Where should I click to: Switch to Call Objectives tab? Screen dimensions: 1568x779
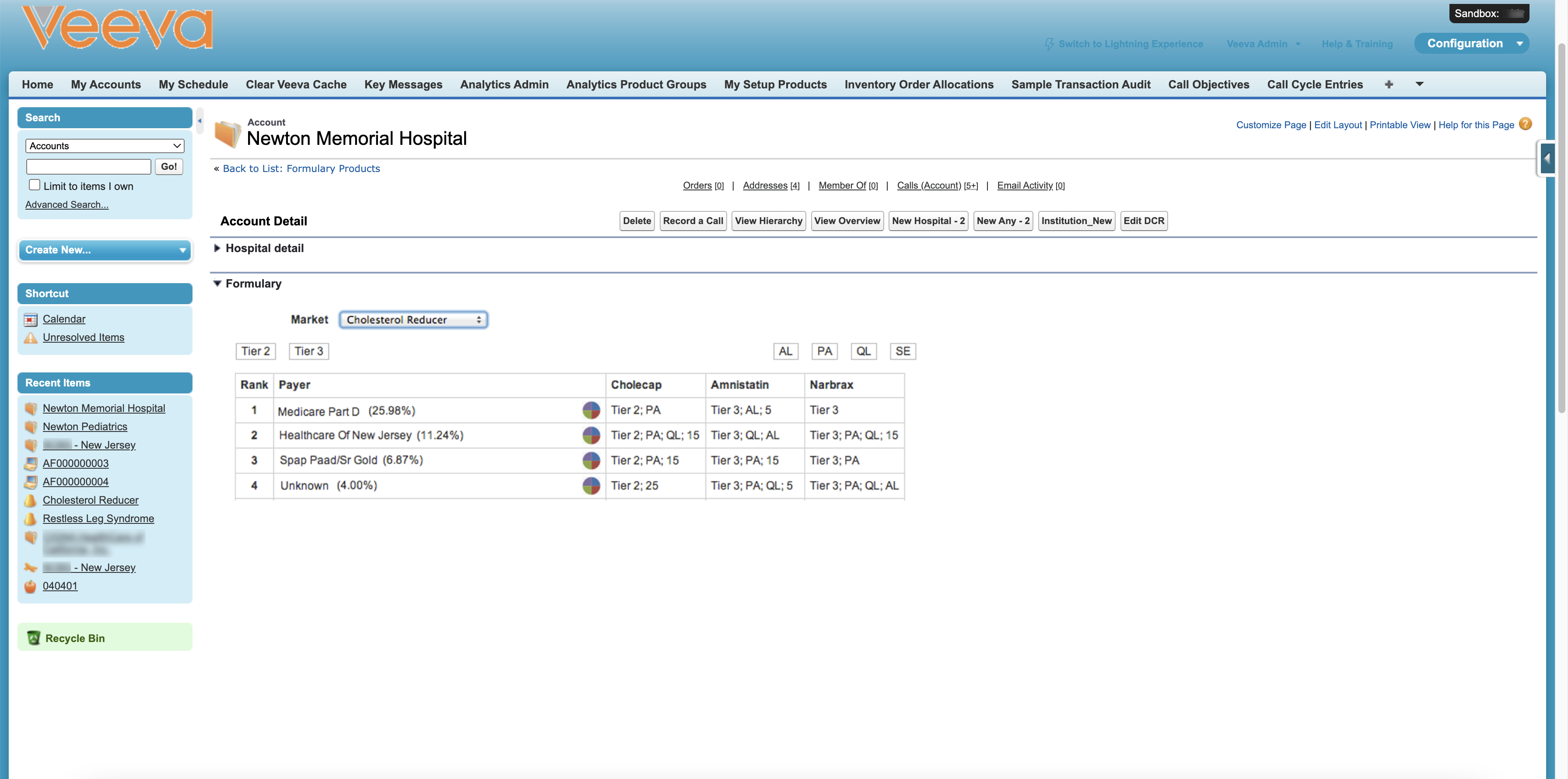click(1208, 84)
